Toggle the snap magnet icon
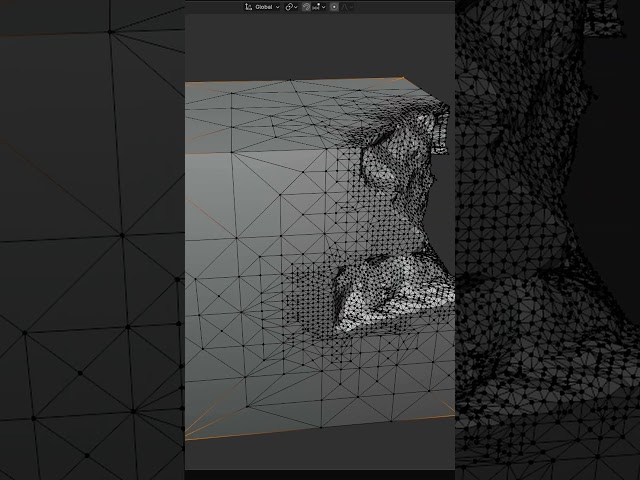Viewport: 640px width, 480px height. point(306,7)
